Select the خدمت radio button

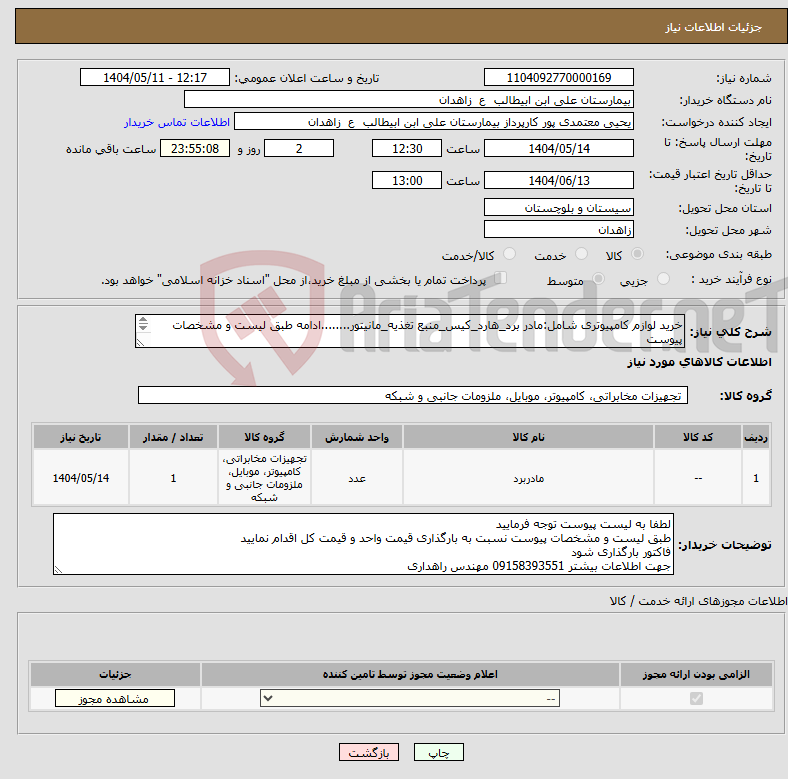pos(581,254)
